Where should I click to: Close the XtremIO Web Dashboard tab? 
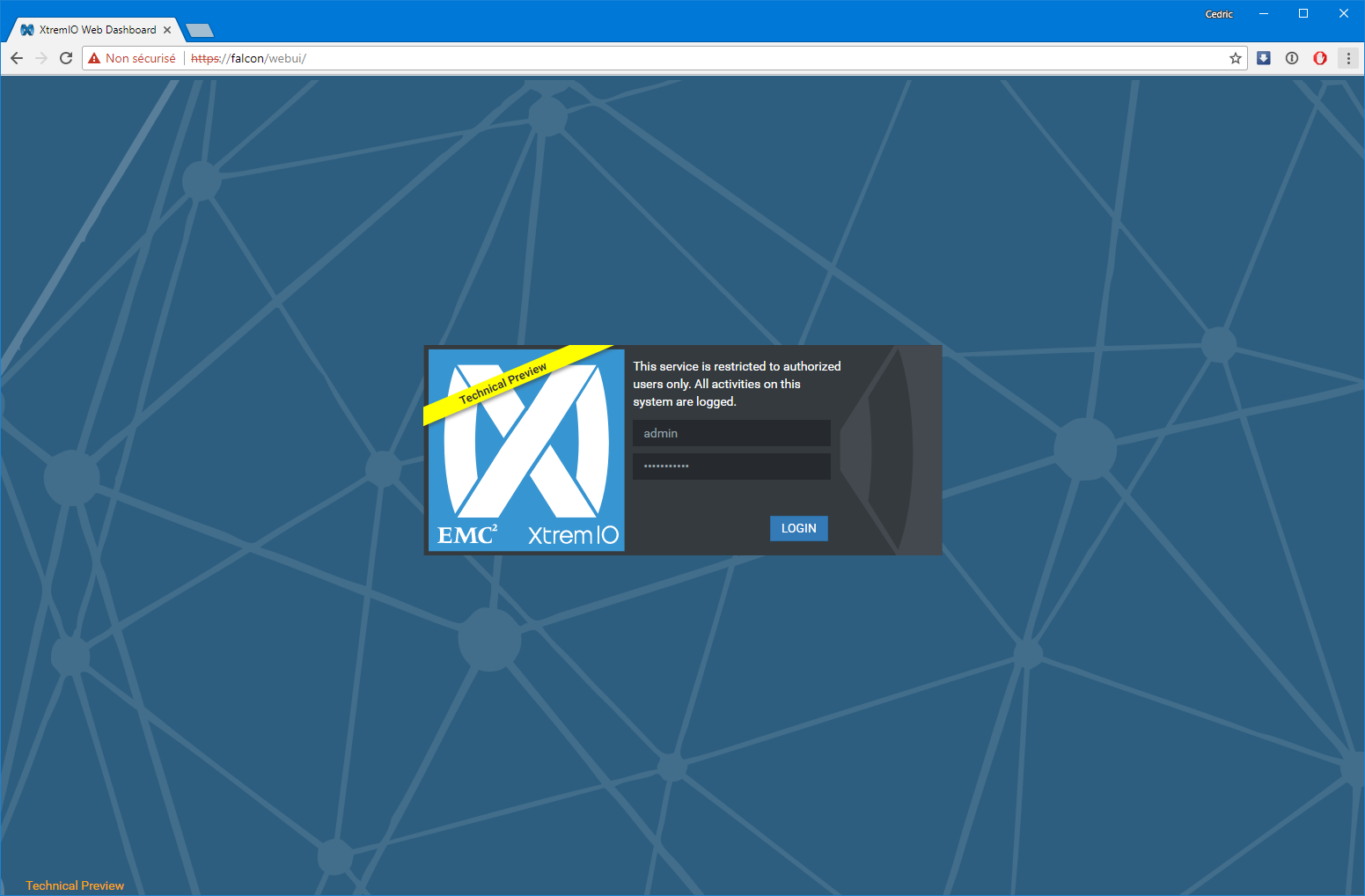[167, 30]
